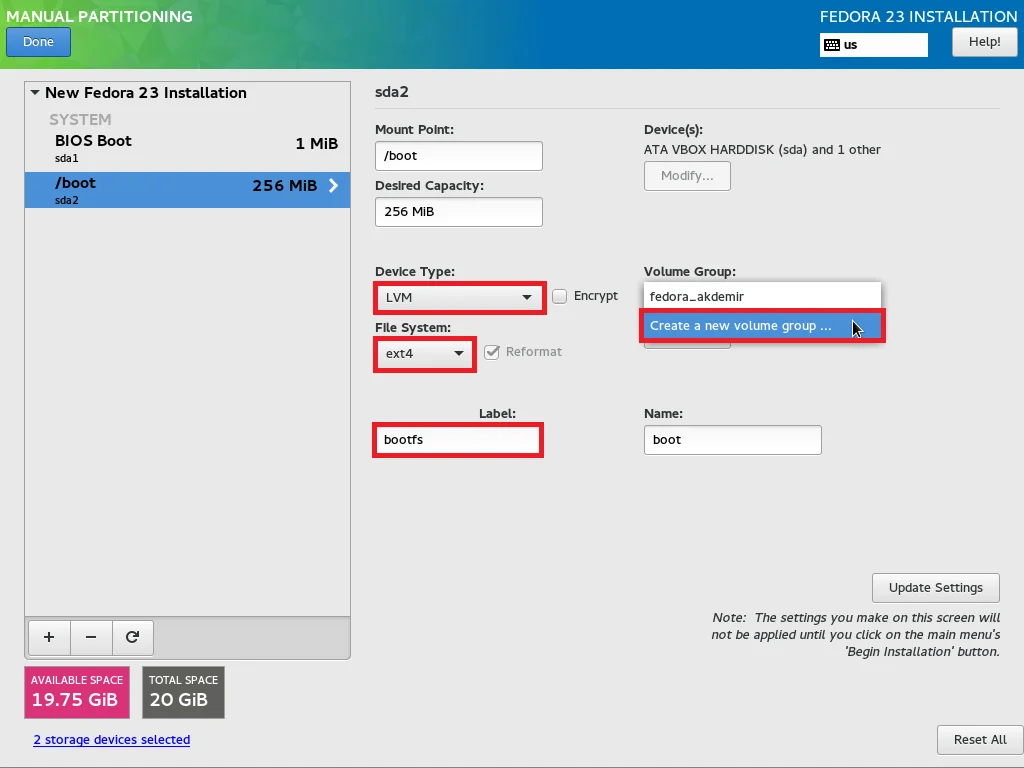The image size is (1024, 768).
Task: Click the chevron arrow on /boot row
Action: [334, 185]
